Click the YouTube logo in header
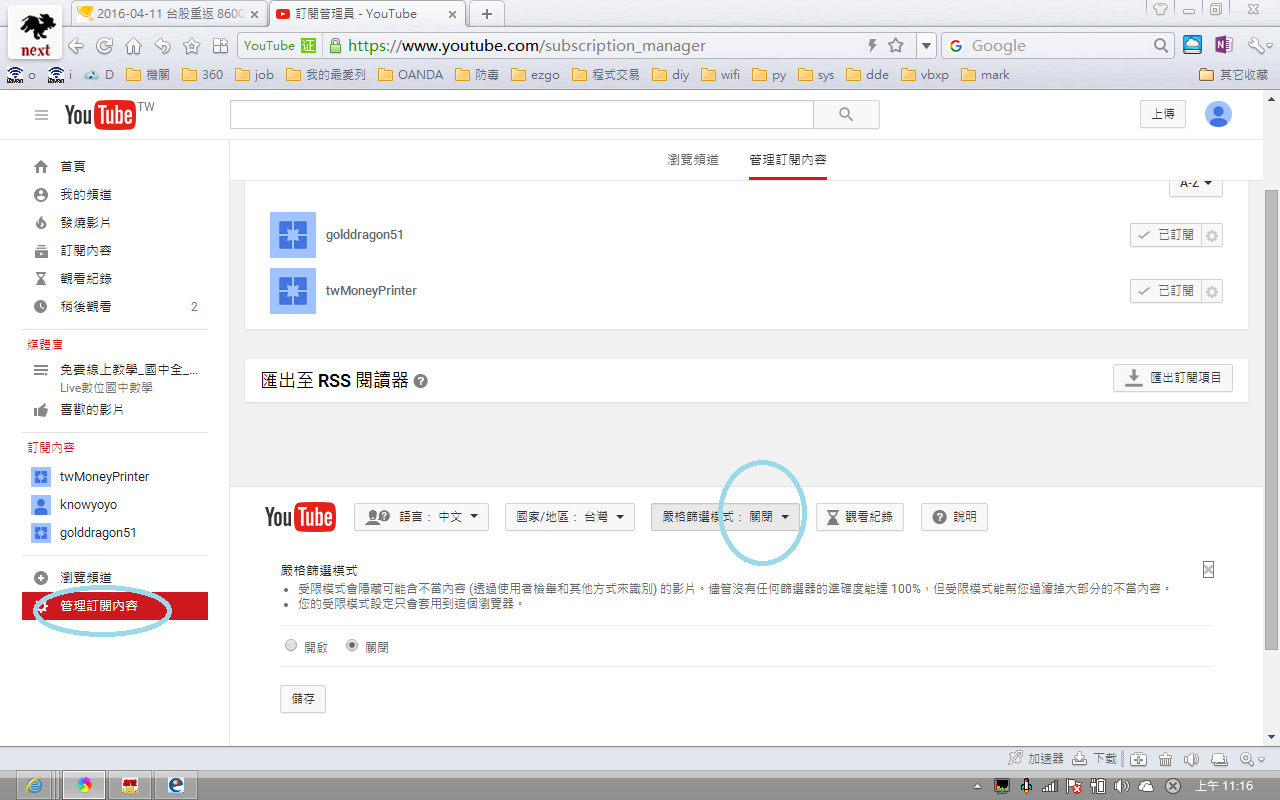 point(100,115)
